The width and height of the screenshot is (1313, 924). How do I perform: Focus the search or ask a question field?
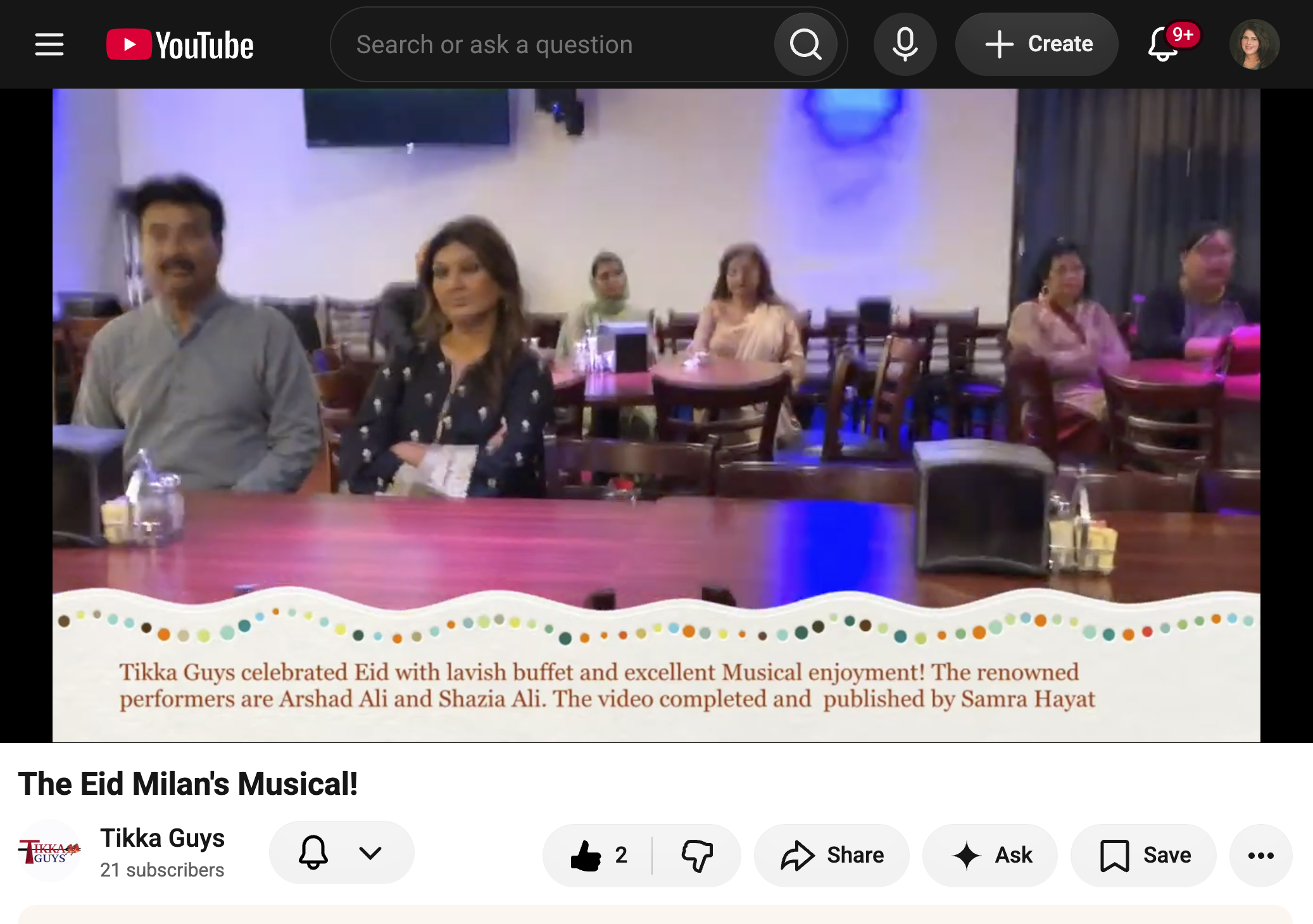pos(551,44)
